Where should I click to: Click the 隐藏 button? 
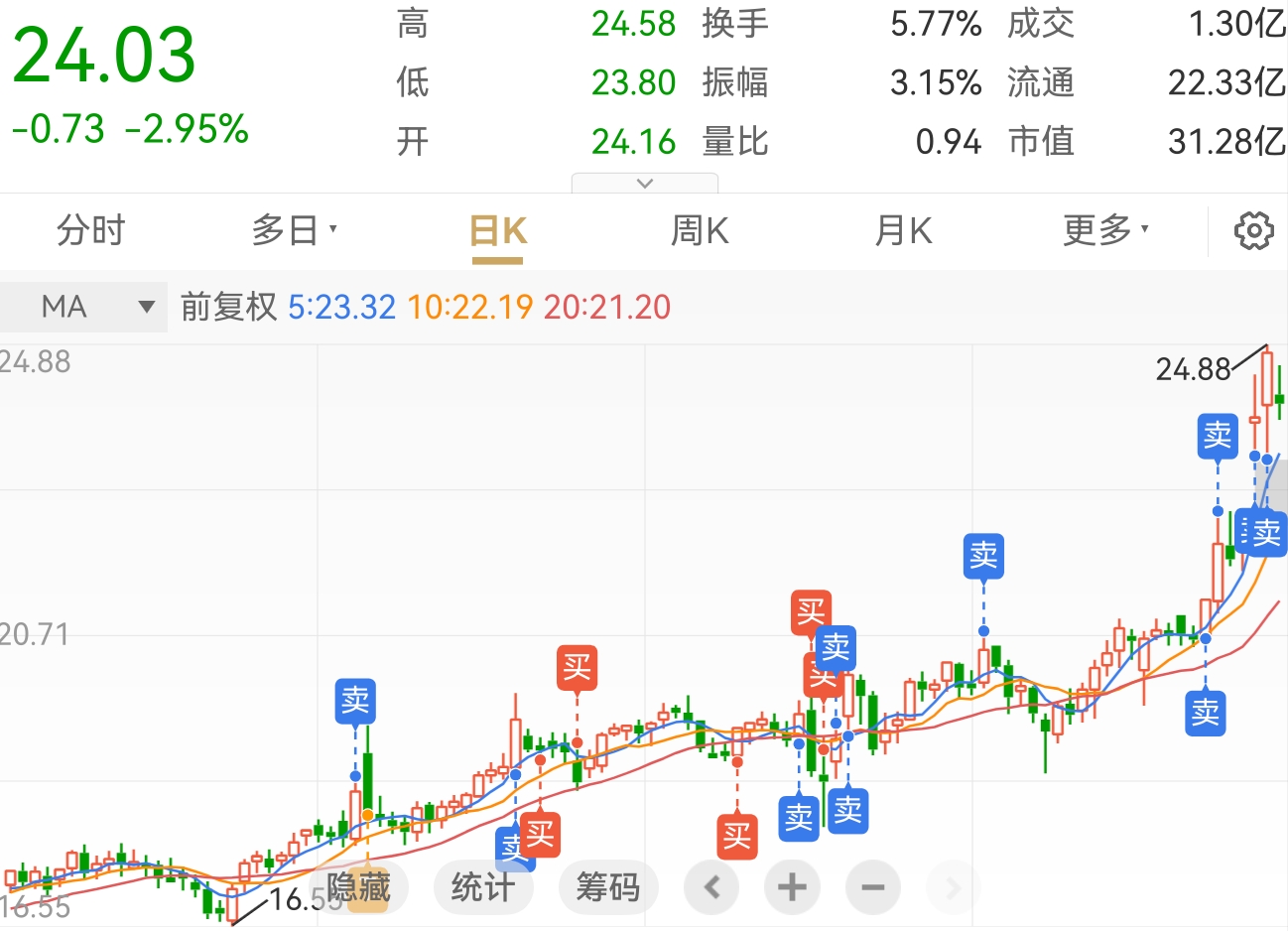tap(358, 886)
